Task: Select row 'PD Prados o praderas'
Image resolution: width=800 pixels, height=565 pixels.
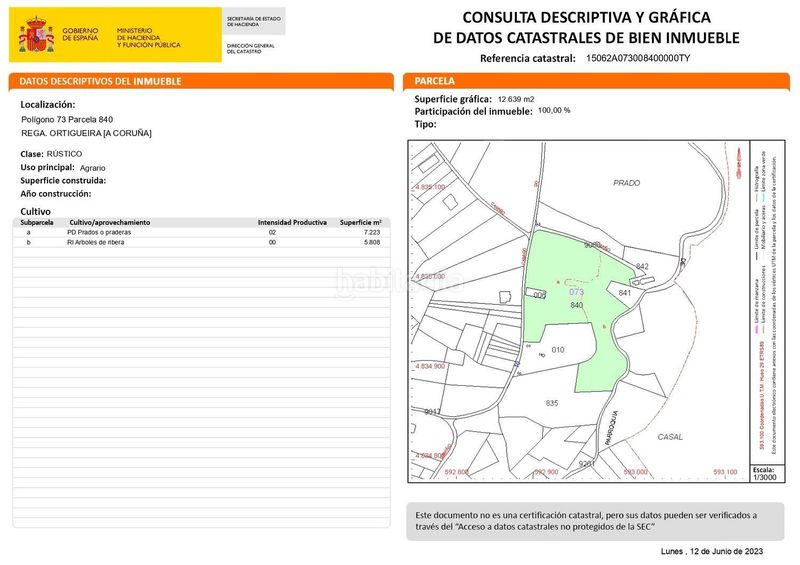Action: pyautogui.click(x=202, y=232)
